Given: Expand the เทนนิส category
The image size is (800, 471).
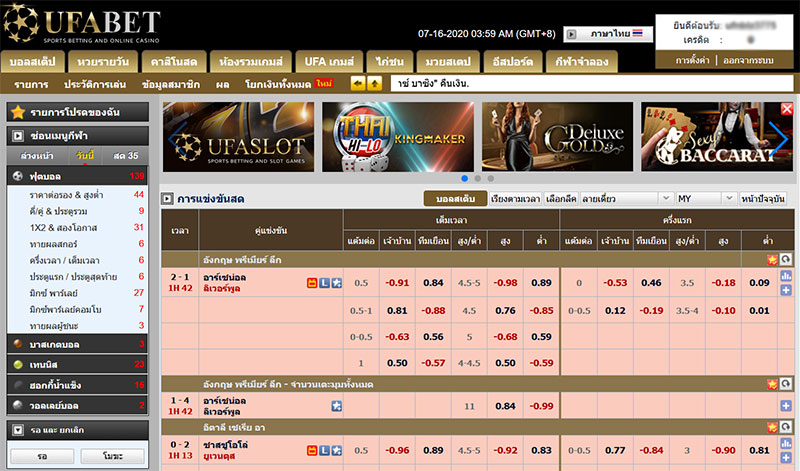Looking at the screenshot, I should point(78,365).
